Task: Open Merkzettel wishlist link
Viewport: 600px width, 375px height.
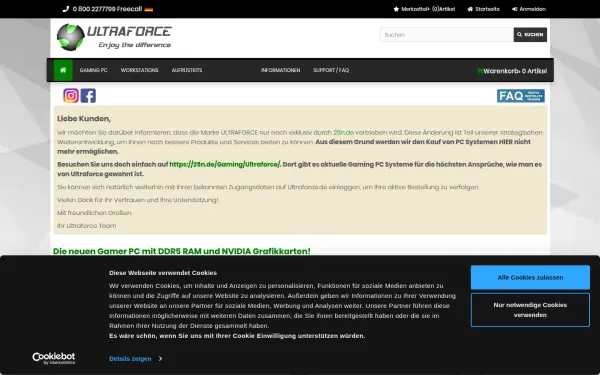Action: click(424, 9)
